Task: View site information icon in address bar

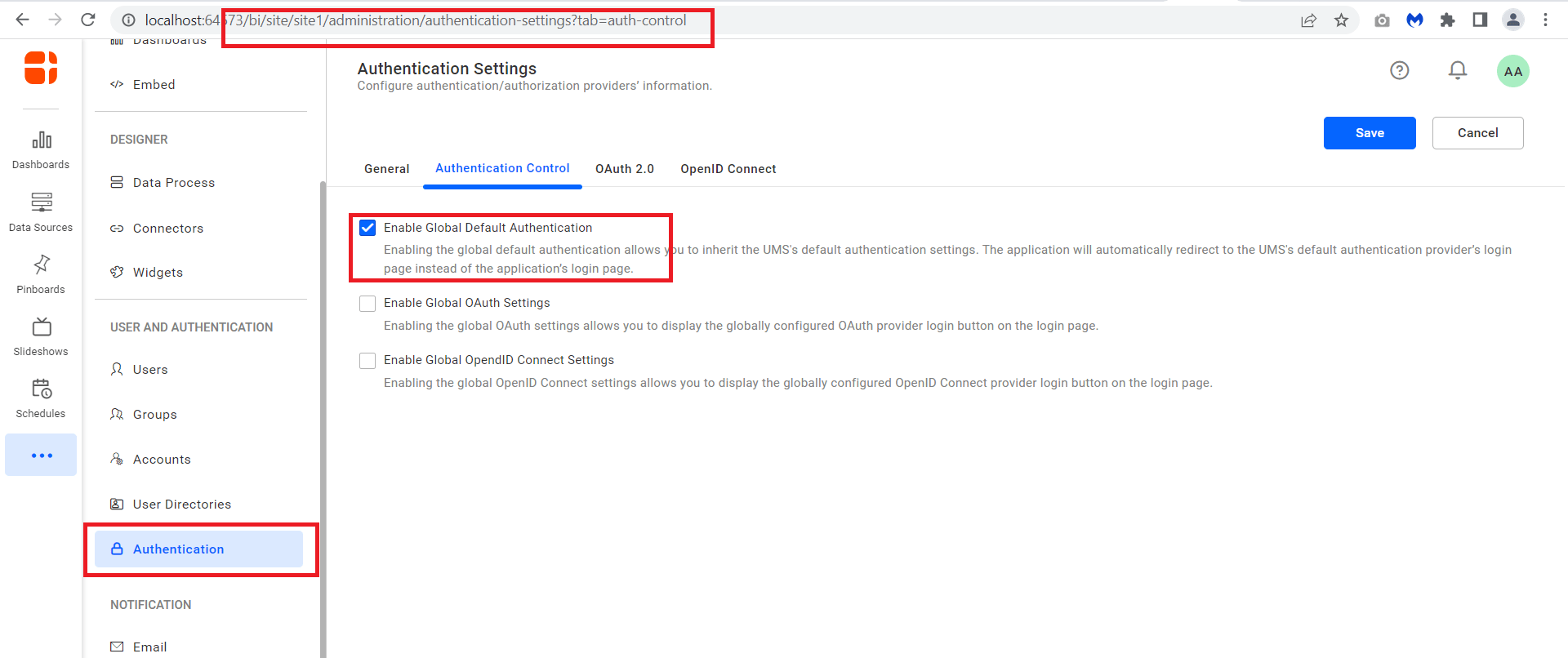Action: tap(128, 20)
